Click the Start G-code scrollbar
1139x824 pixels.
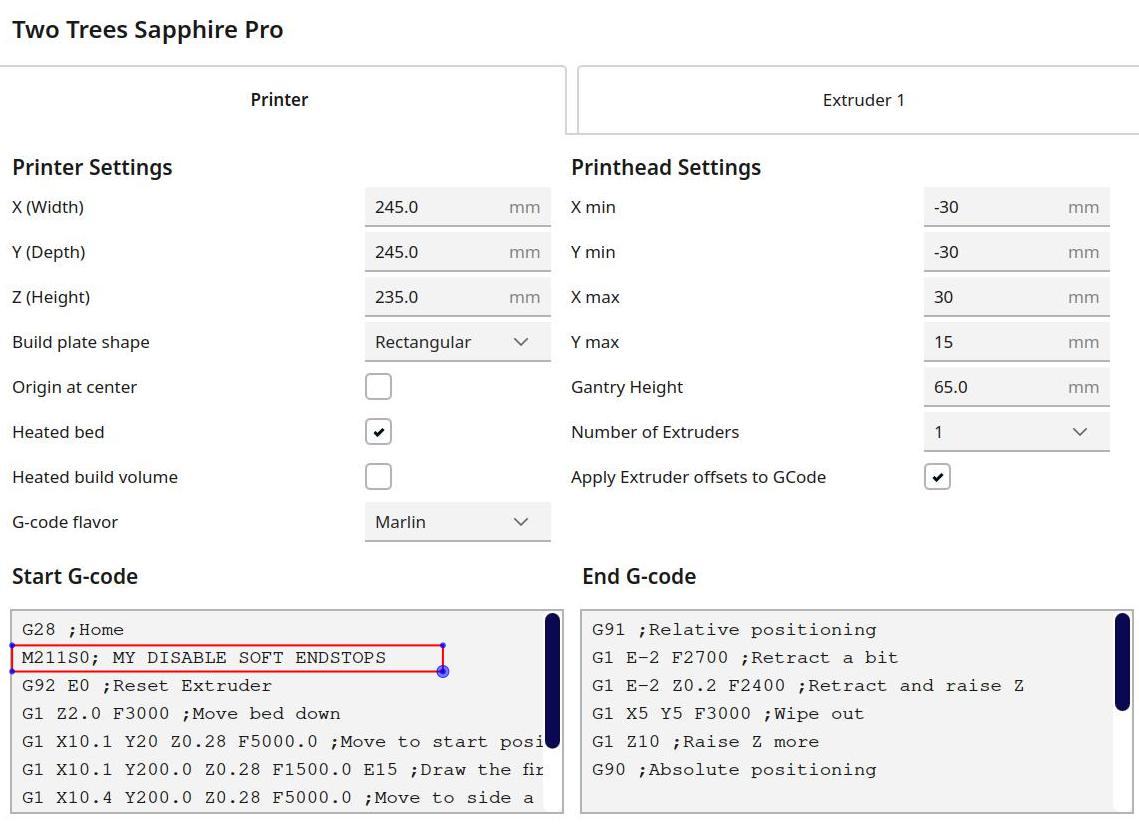(x=552, y=681)
